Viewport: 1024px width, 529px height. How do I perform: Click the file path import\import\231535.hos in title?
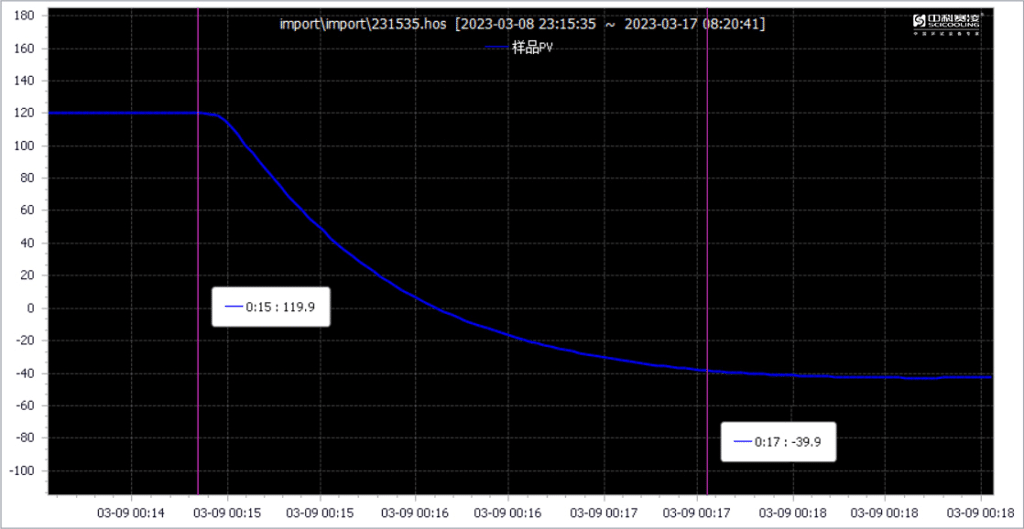(x=363, y=24)
